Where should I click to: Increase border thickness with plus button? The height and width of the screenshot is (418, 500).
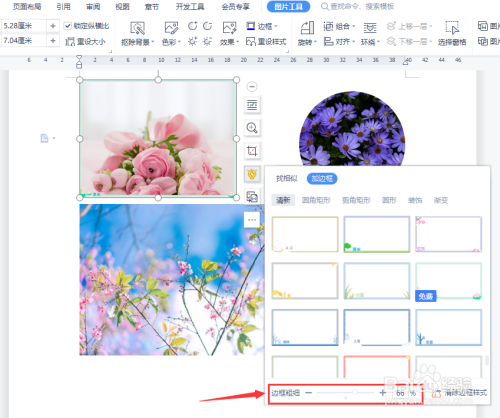pos(383,393)
